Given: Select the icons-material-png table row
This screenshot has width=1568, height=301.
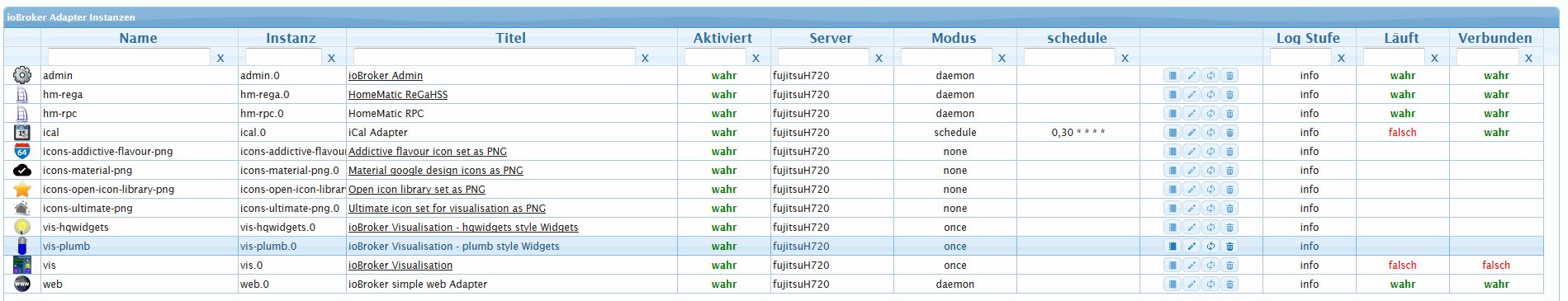Looking at the screenshot, I should pos(774,171).
